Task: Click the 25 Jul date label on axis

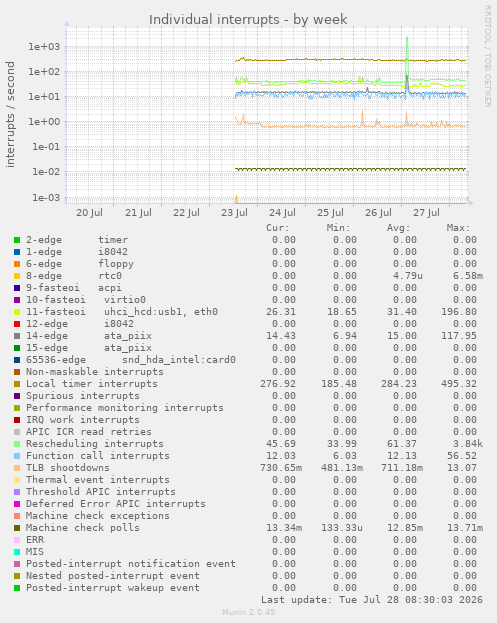Action: (330, 213)
